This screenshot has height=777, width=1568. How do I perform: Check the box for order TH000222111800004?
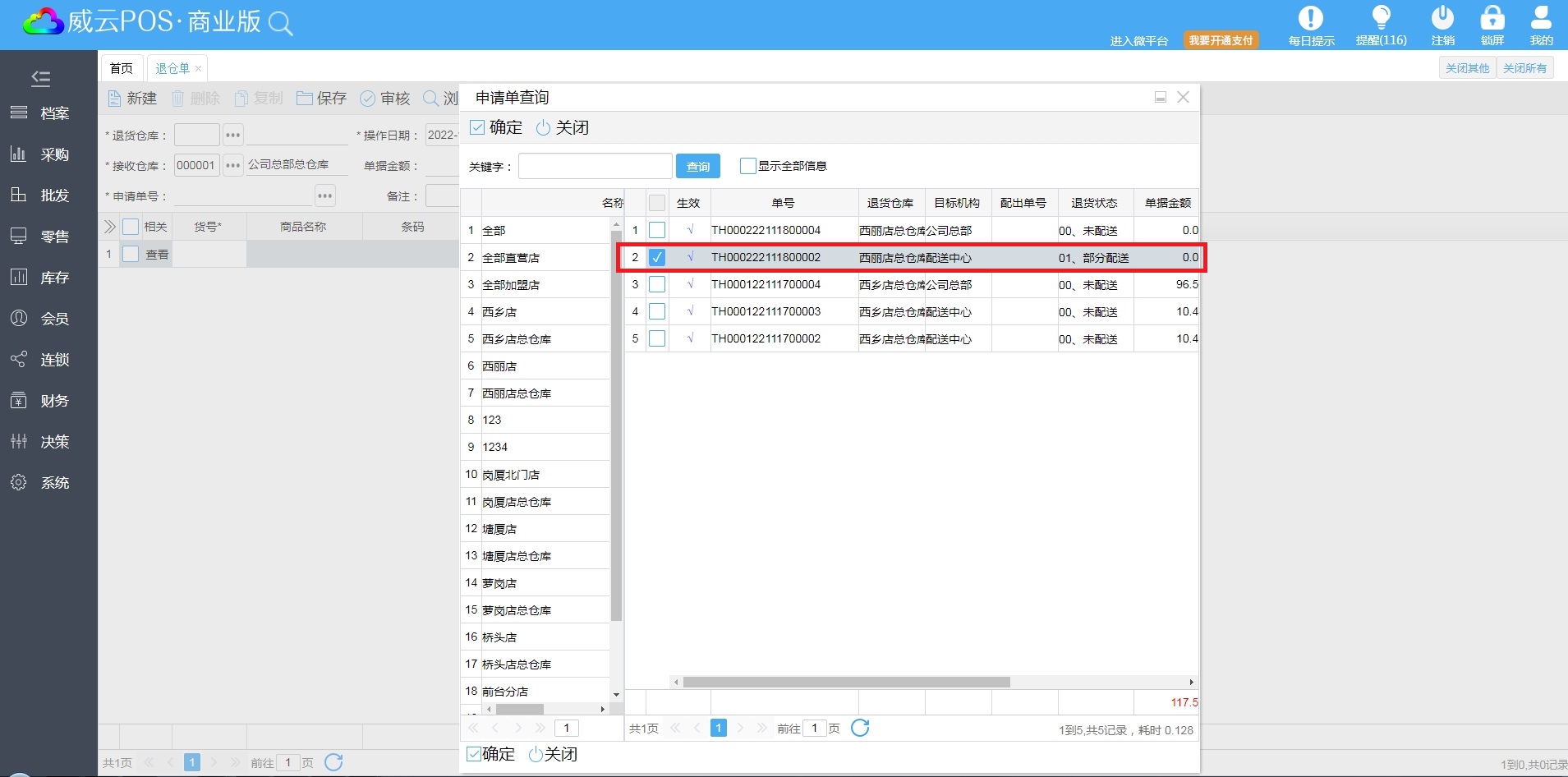[657, 230]
